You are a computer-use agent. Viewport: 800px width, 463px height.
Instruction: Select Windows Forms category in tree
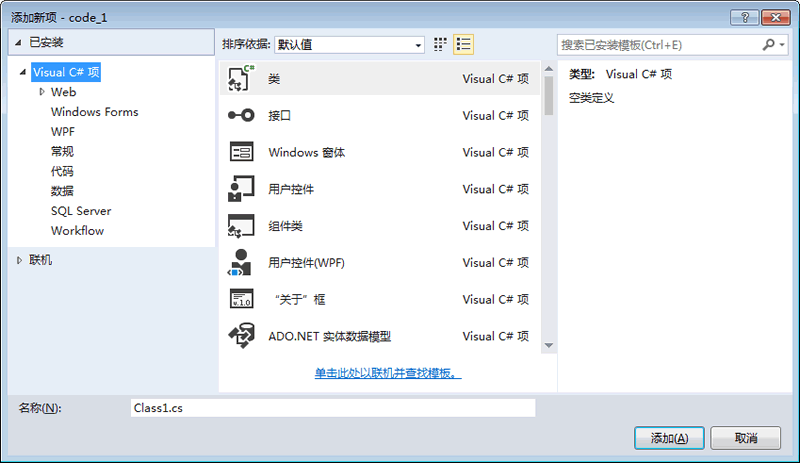[94, 112]
